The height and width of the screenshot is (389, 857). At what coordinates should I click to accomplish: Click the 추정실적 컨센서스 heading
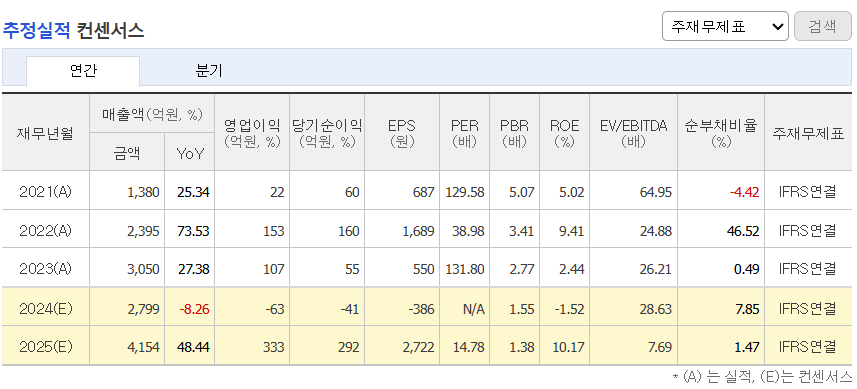[x=73, y=30]
